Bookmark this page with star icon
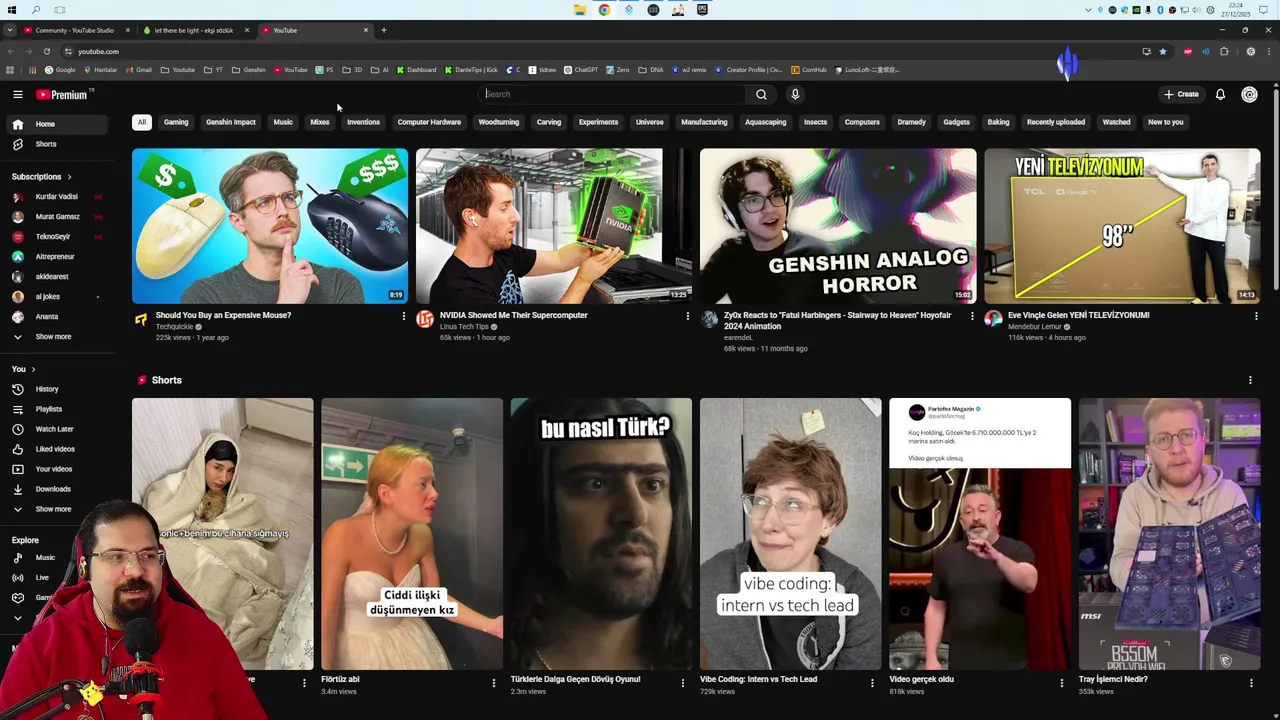1280x720 pixels. [1163, 51]
